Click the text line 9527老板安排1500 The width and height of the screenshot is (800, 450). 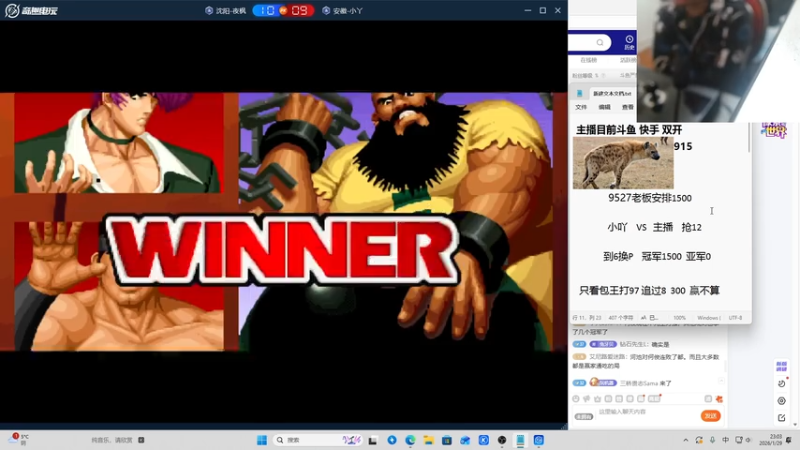click(649, 198)
